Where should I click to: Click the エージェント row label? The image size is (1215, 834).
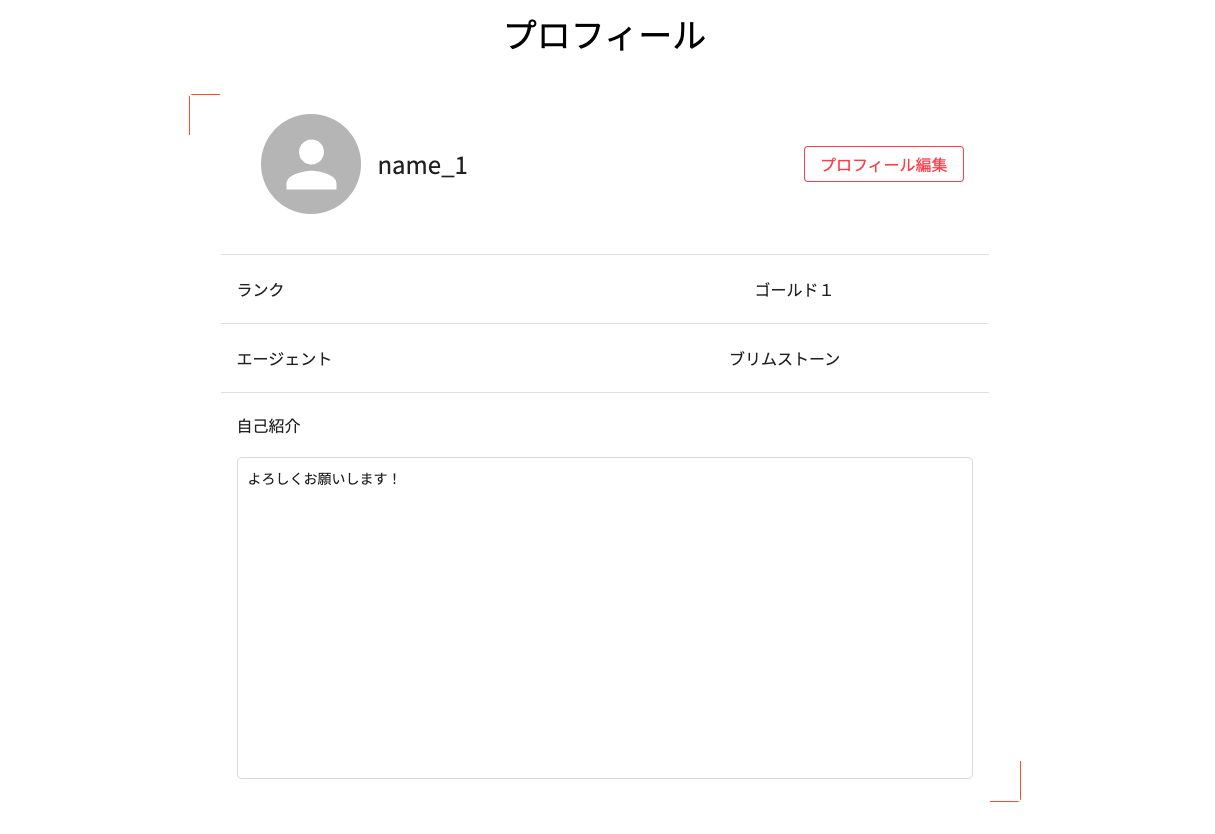click(284, 359)
